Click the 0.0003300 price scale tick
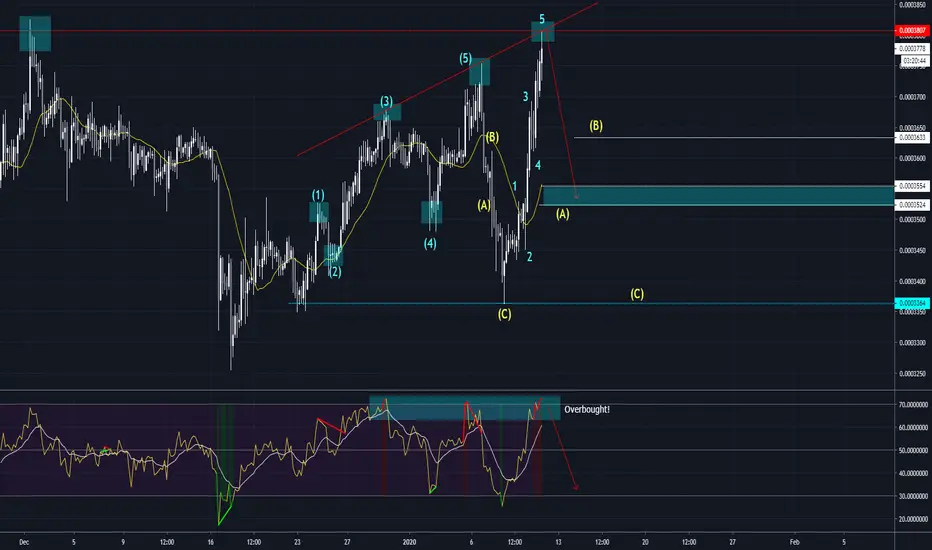 tap(912, 342)
